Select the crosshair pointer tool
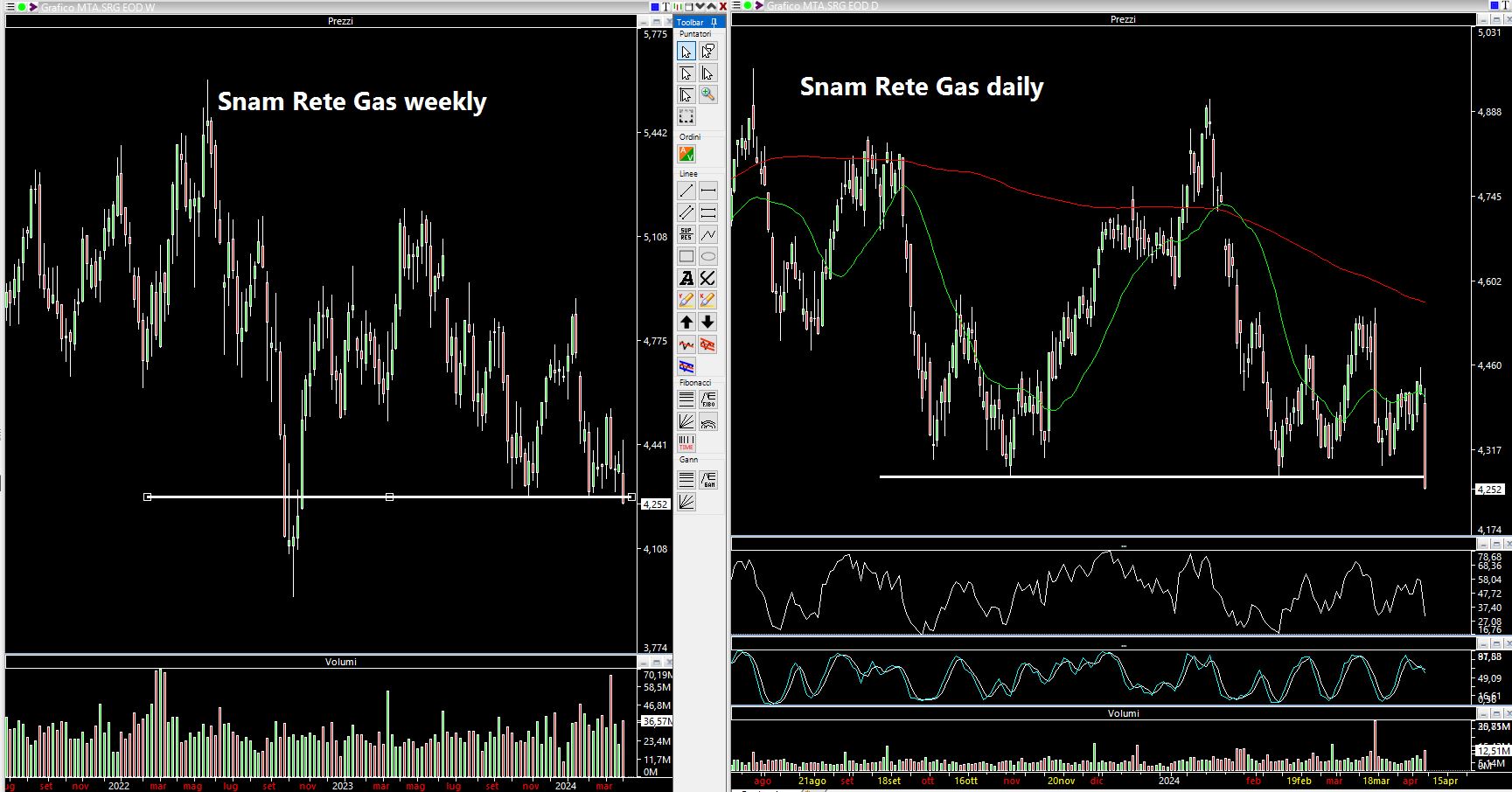The width and height of the screenshot is (1512, 792). (x=686, y=94)
